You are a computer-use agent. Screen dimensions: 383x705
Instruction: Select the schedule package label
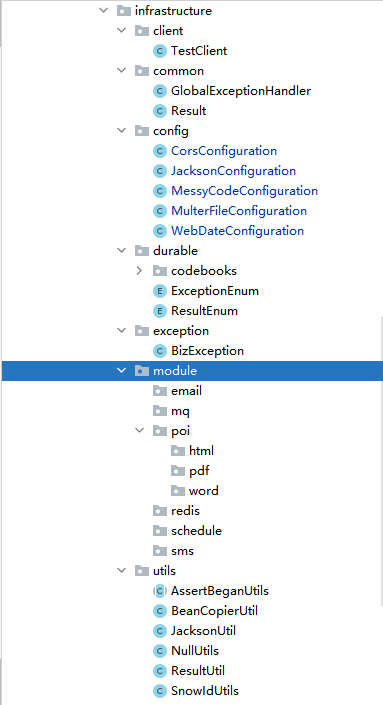pos(196,531)
